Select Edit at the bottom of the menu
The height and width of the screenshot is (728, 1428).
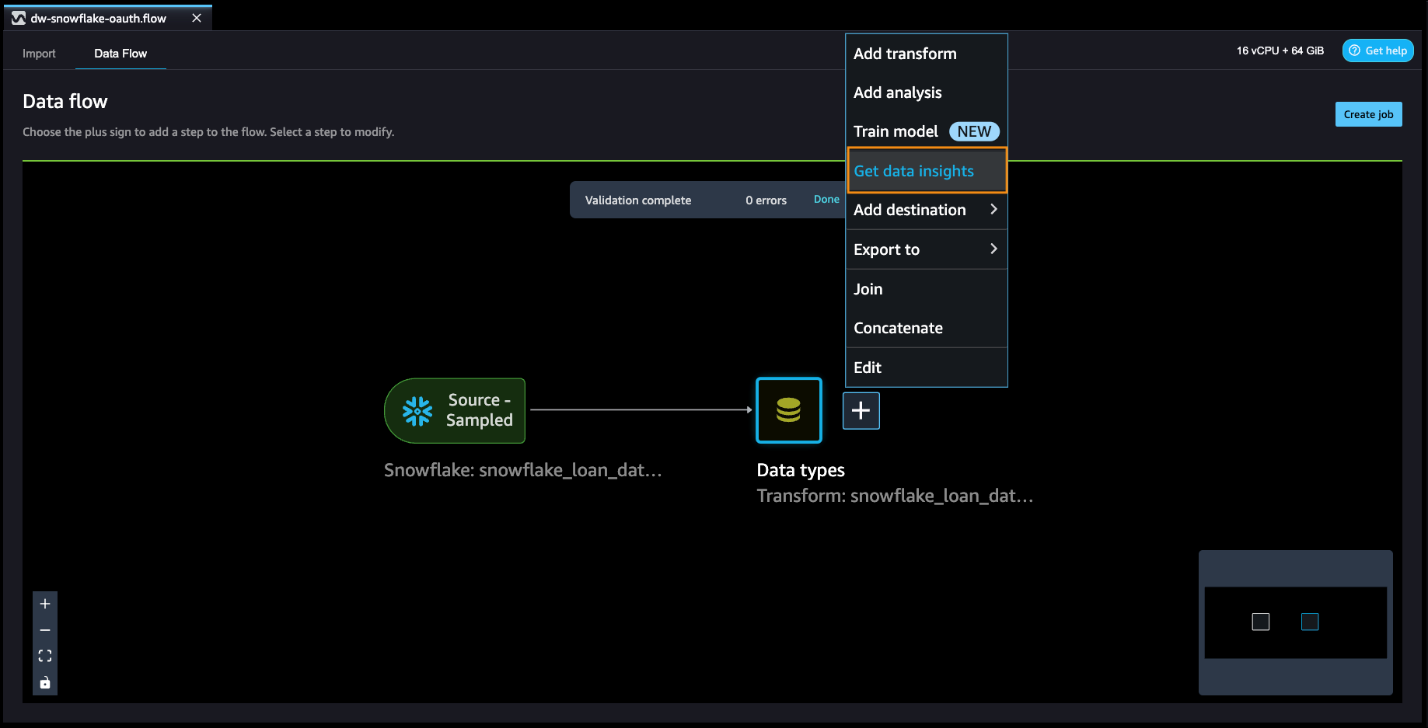coord(867,367)
